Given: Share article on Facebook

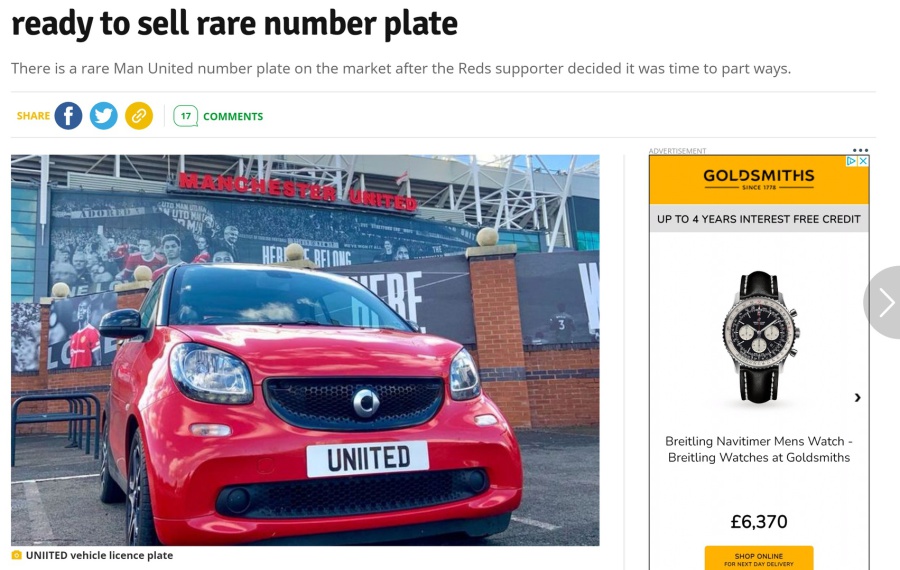Looking at the screenshot, I should point(68,116).
